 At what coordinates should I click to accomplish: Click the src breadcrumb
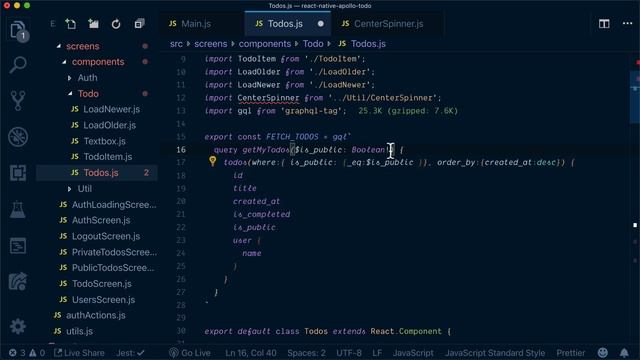pyautogui.click(x=176, y=44)
